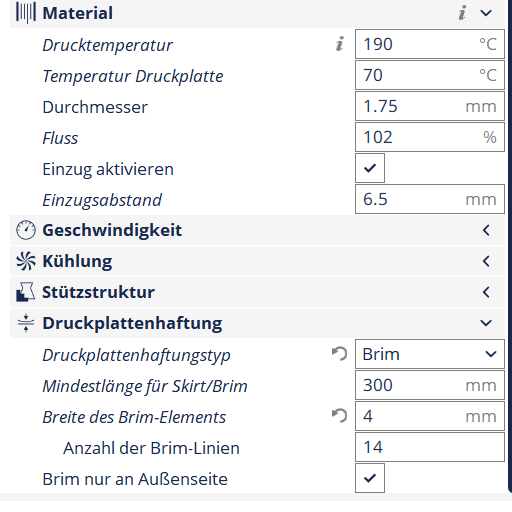
Task: Collapse the Druckplattenhaftung section chevron
Action: pos(486,323)
